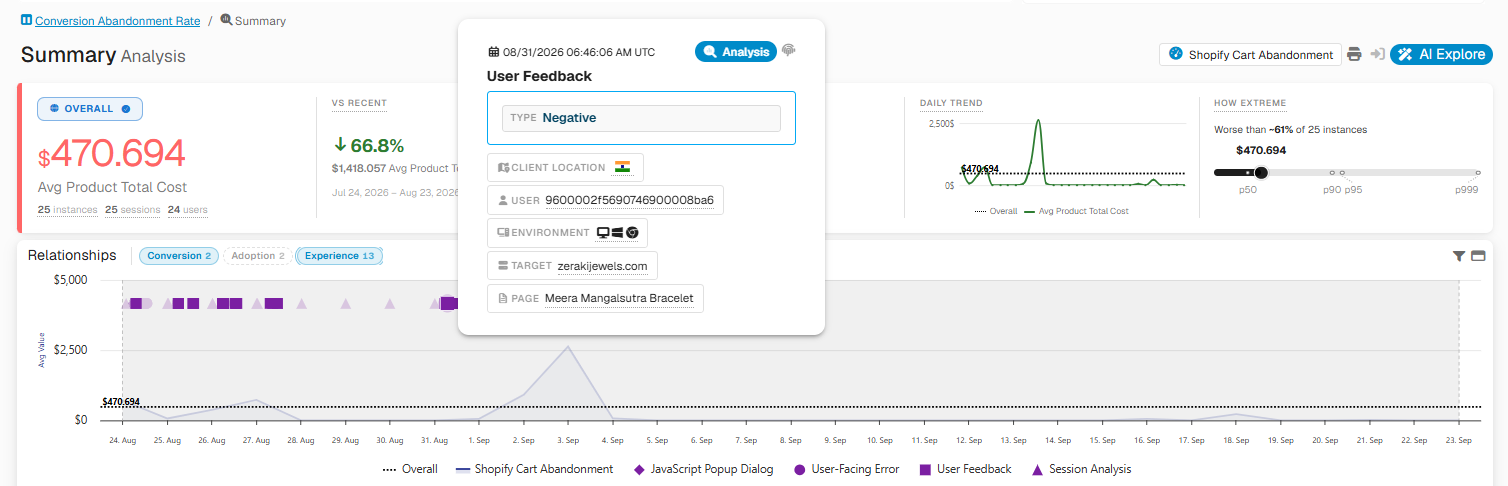
Task: Click the percentile slider handle
Action: click(x=1261, y=173)
